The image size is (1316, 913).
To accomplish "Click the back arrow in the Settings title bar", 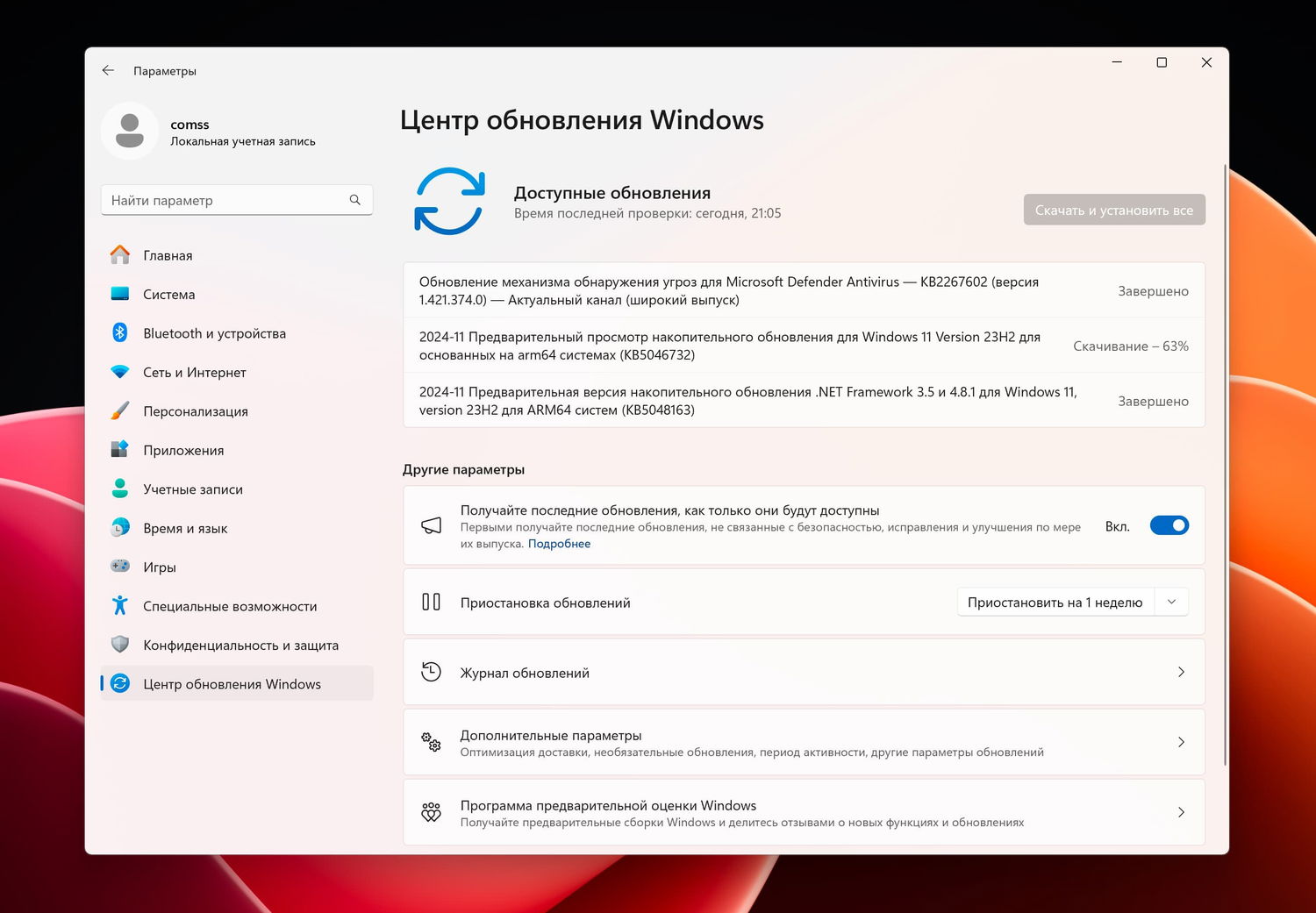I will [x=108, y=70].
